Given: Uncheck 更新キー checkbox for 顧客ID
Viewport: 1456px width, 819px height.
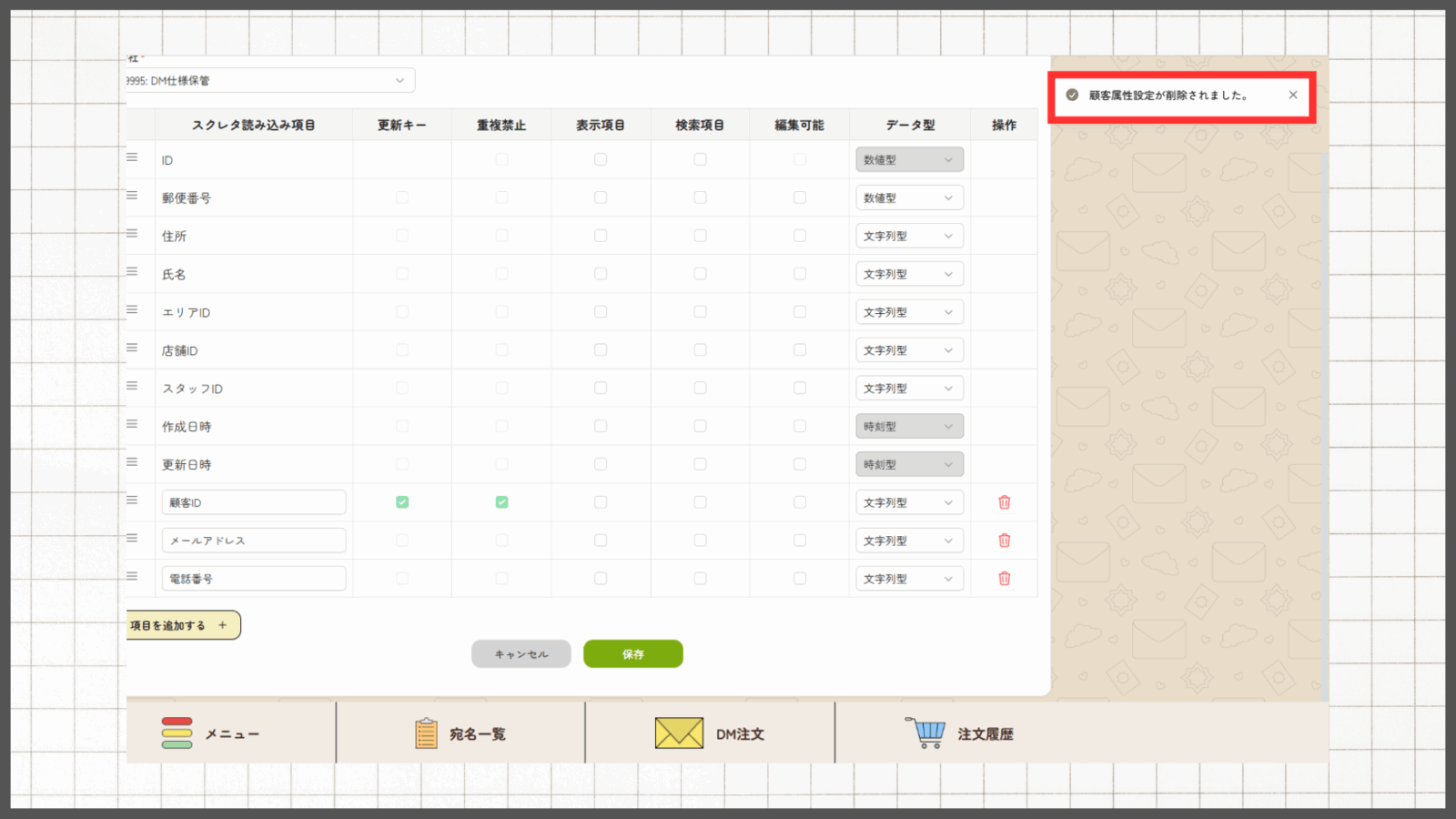Looking at the screenshot, I should [x=402, y=502].
